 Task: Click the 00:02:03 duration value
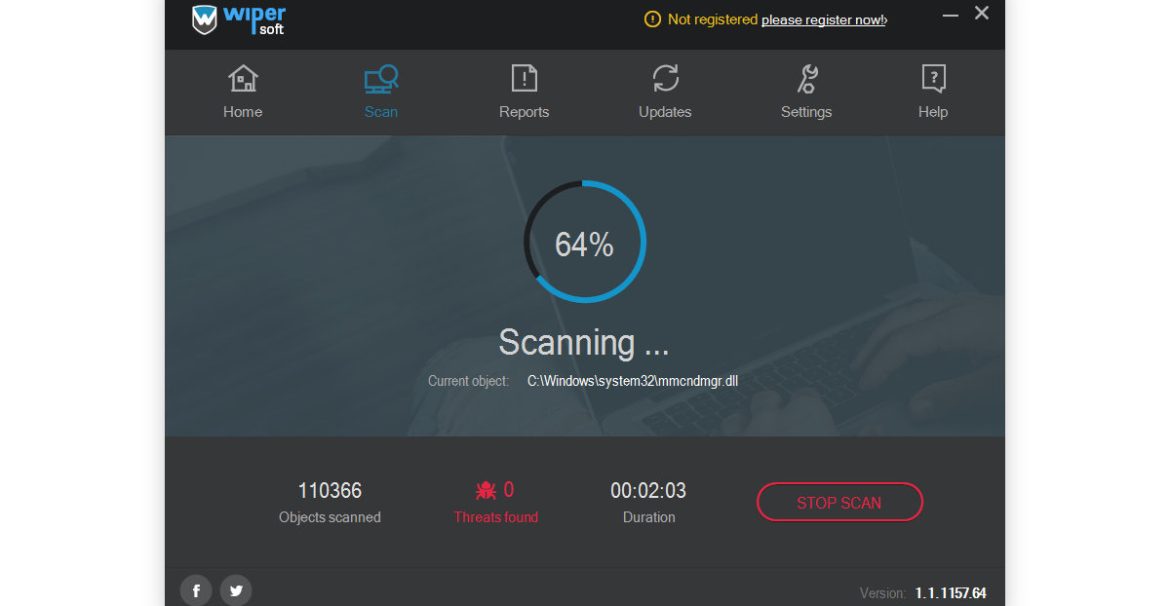pyautogui.click(x=648, y=490)
